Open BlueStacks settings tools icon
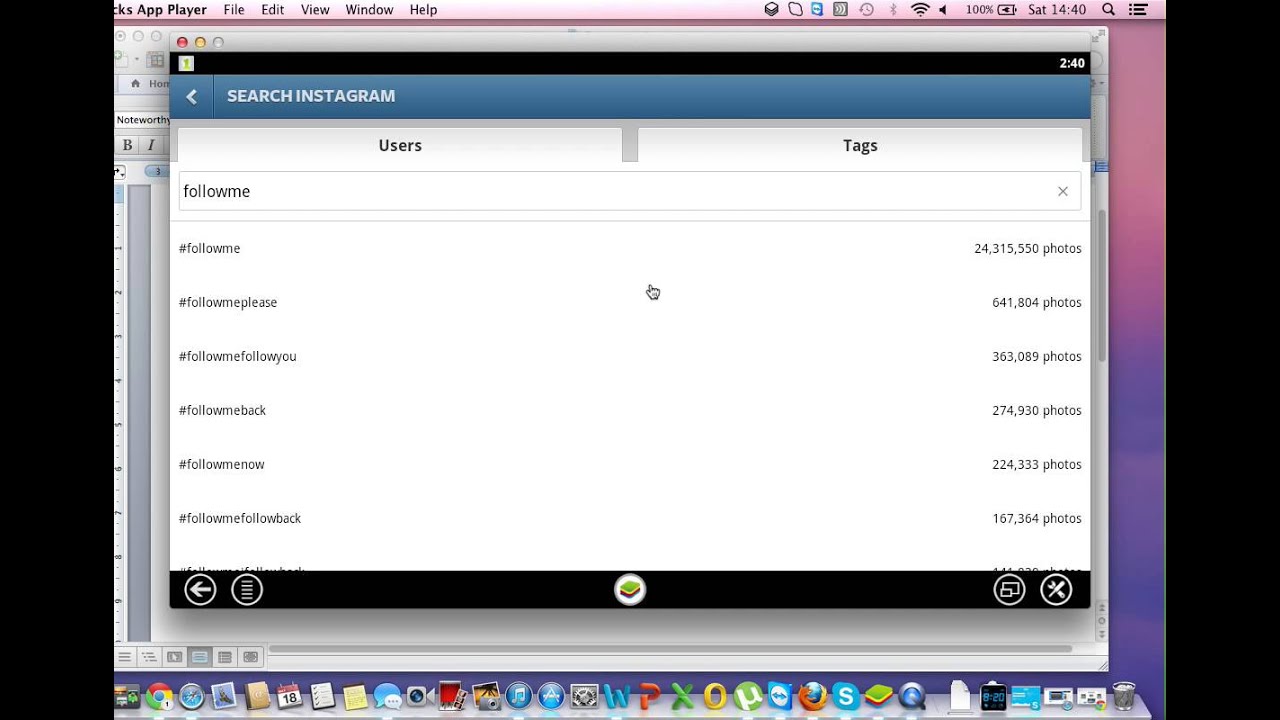Image resolution: width=1280 pixels, height=720 pixels. [1056, 590]
